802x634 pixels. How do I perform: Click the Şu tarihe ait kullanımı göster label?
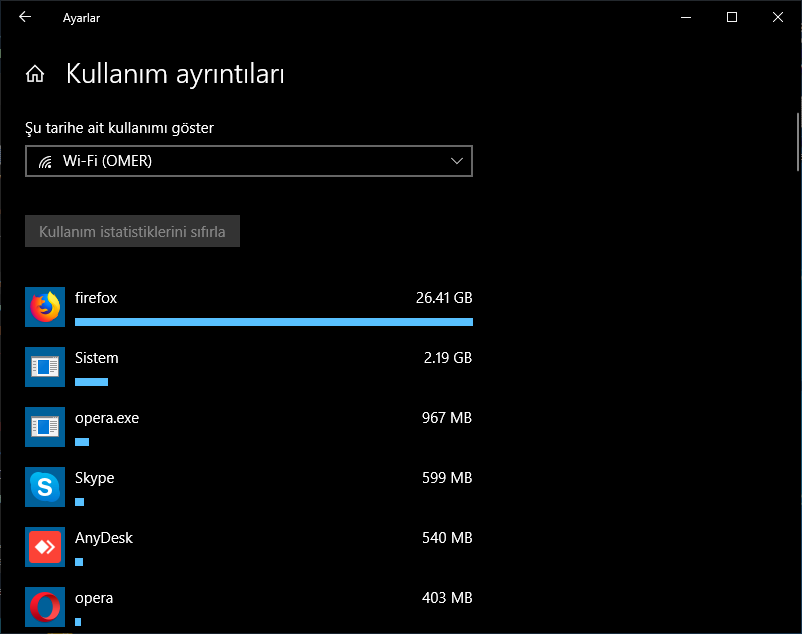coord(119,128)
